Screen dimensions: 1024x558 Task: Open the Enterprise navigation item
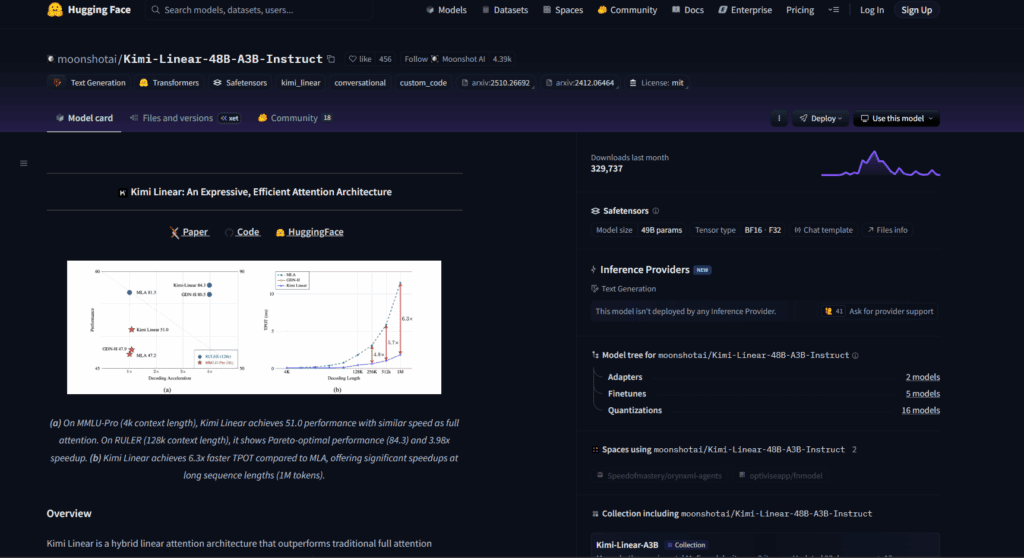coord(744,10)
